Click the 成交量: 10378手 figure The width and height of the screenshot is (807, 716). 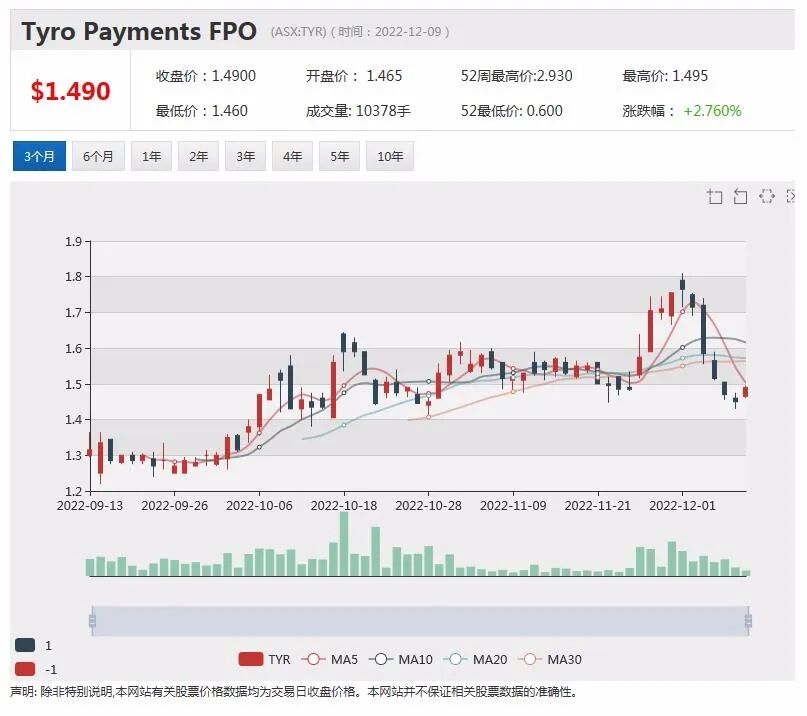pos(358,111)
